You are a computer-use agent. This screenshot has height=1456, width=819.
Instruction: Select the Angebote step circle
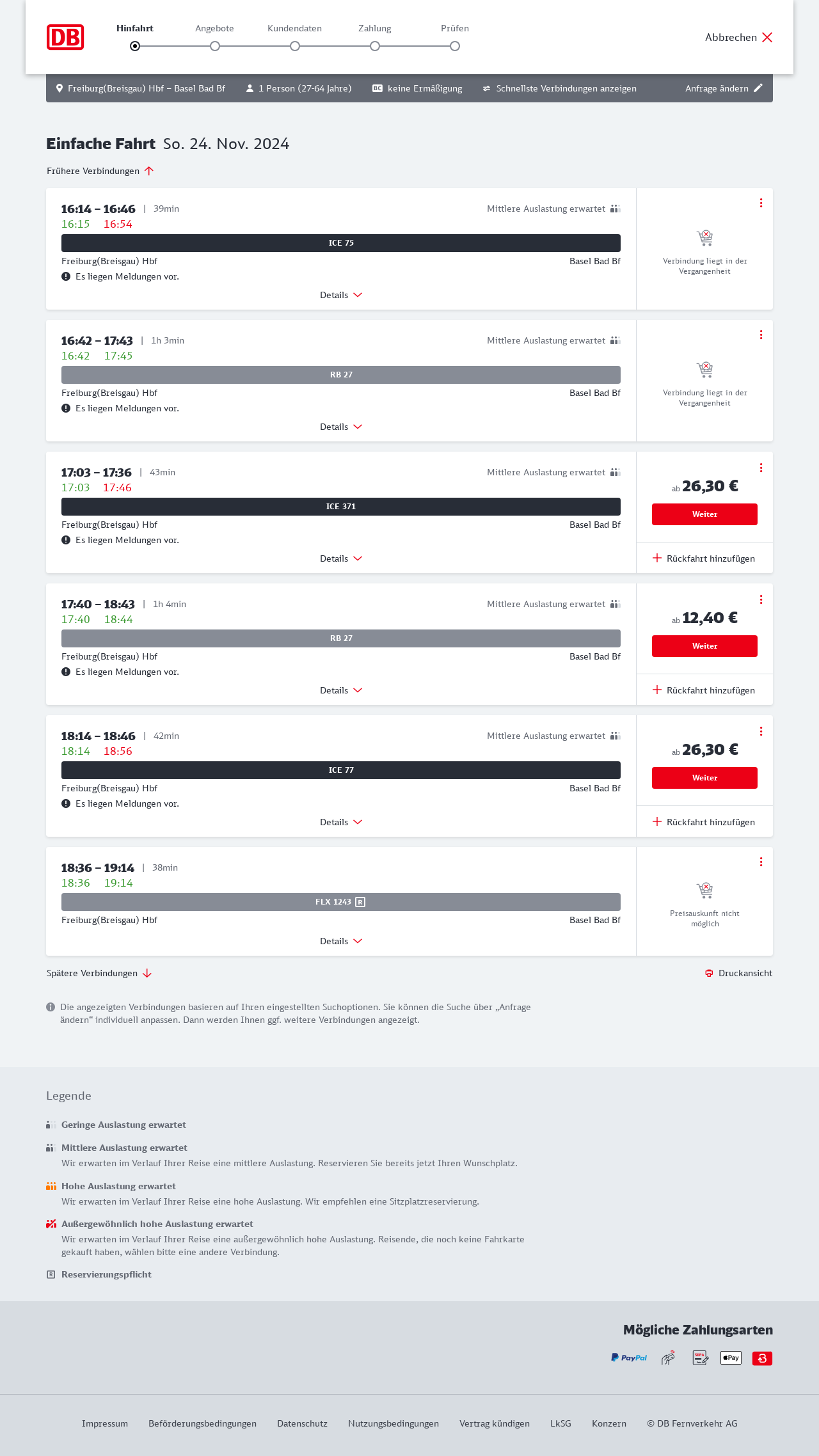215,46
